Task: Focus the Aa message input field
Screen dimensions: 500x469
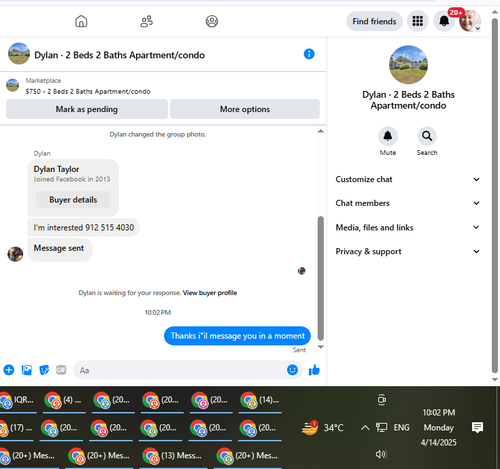Action: [x=180, y=370]
